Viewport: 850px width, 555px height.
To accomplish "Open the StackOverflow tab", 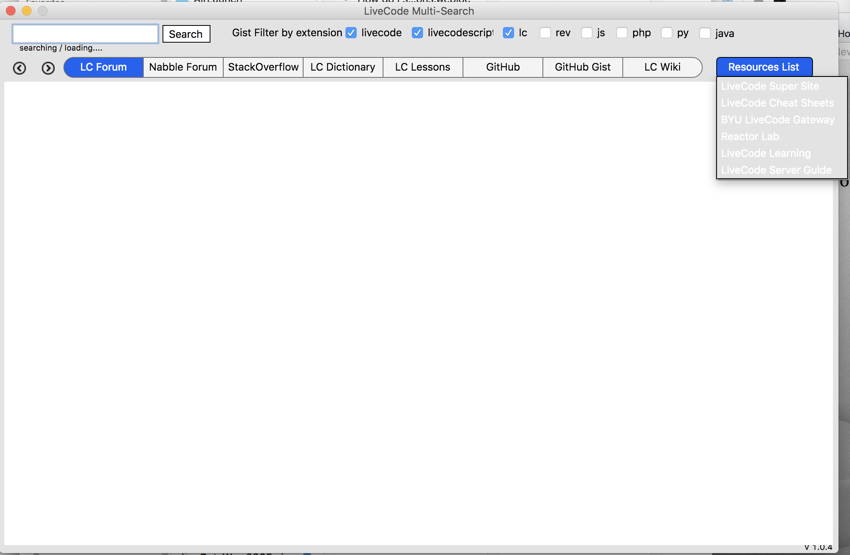I will pos(263,67).
